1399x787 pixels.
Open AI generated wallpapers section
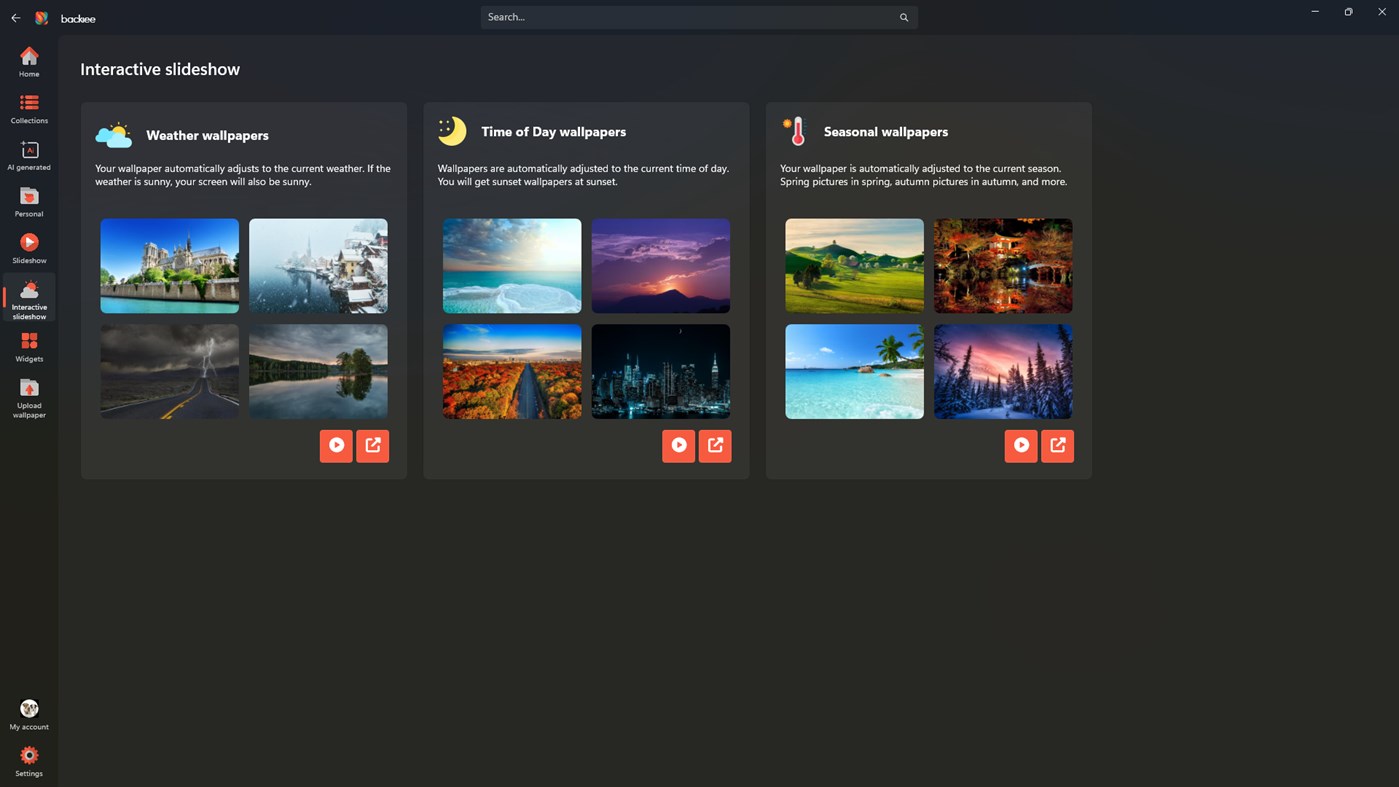point(29,156)
